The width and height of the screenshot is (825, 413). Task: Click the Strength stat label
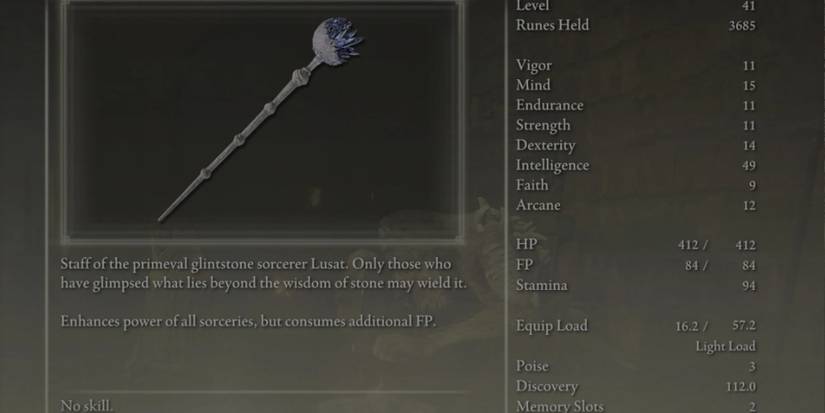[543, 125]
